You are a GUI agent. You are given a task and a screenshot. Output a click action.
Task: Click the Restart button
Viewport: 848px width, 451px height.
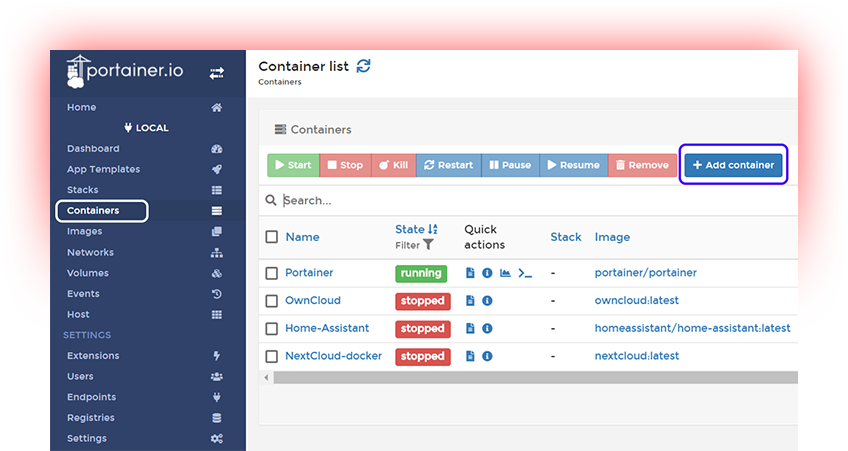(448, 165)
